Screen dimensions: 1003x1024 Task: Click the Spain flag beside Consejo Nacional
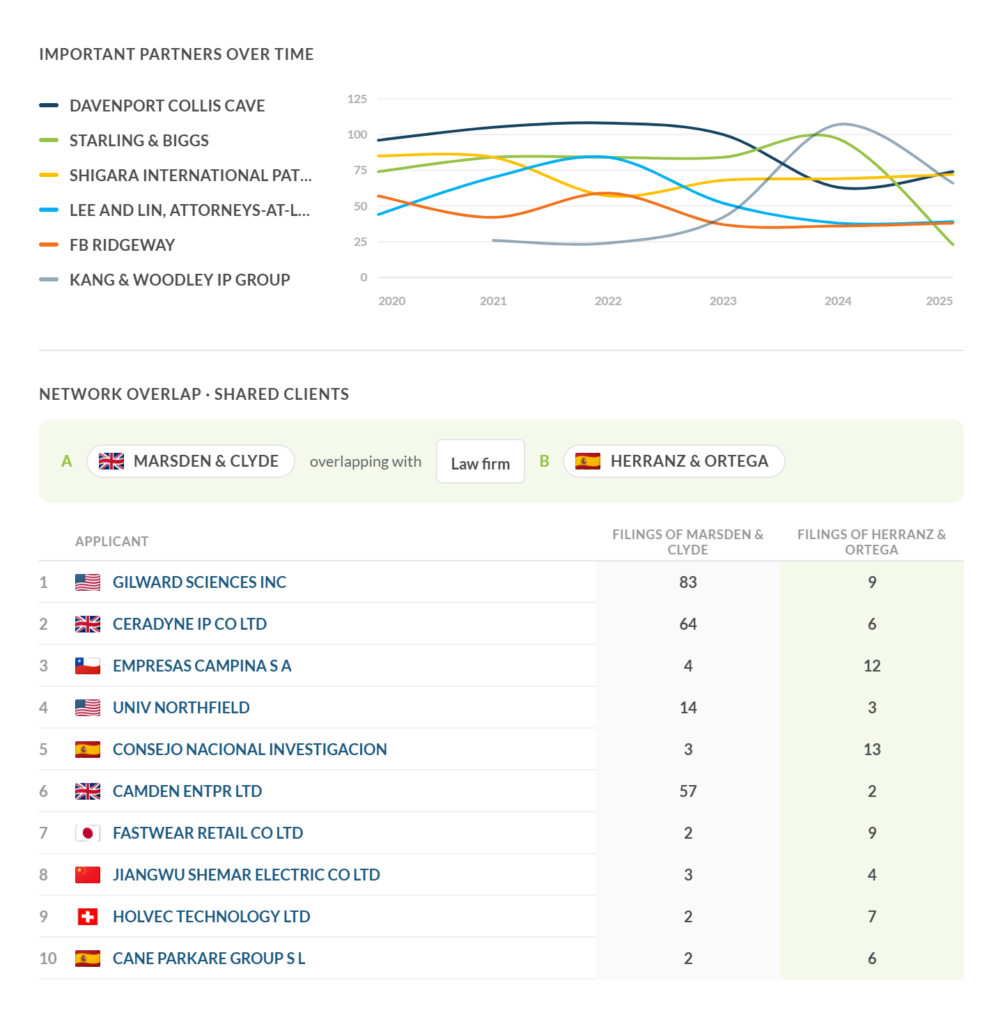tap(88, 749)
